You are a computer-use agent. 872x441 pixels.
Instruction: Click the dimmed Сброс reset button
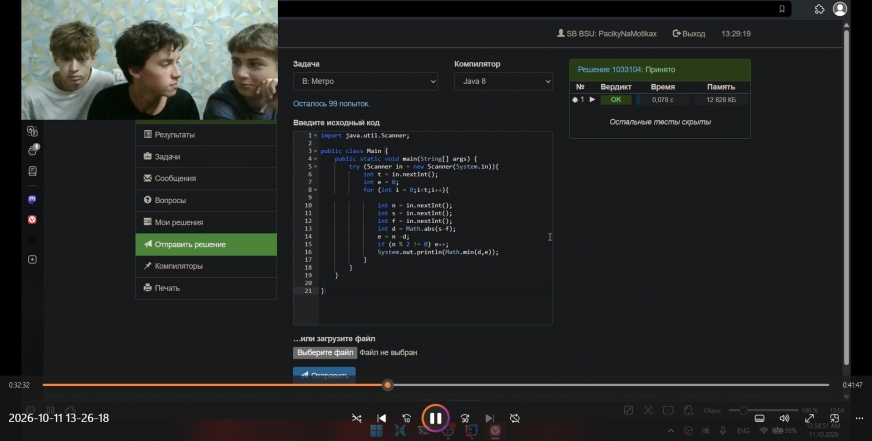click(x=712, y=410)
